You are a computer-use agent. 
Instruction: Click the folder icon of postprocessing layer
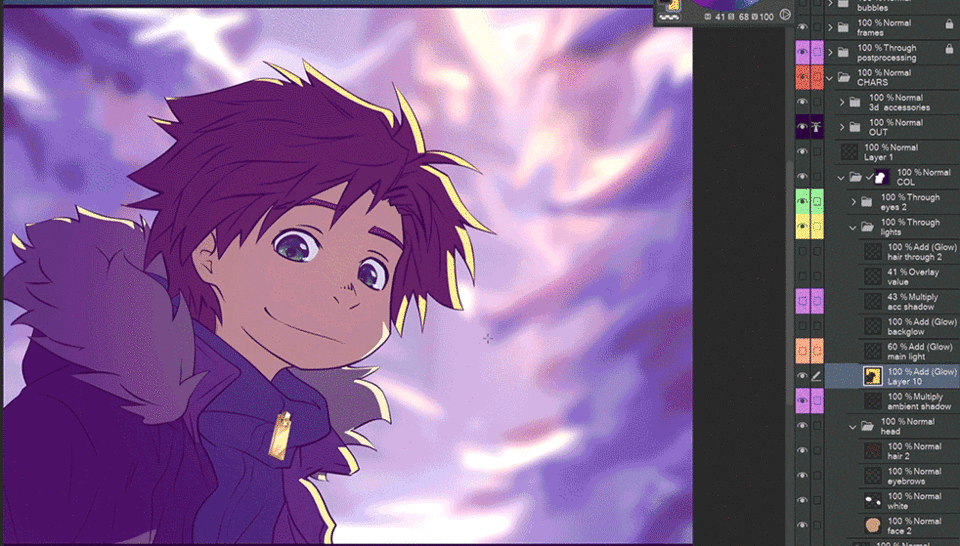coord(843,53)
